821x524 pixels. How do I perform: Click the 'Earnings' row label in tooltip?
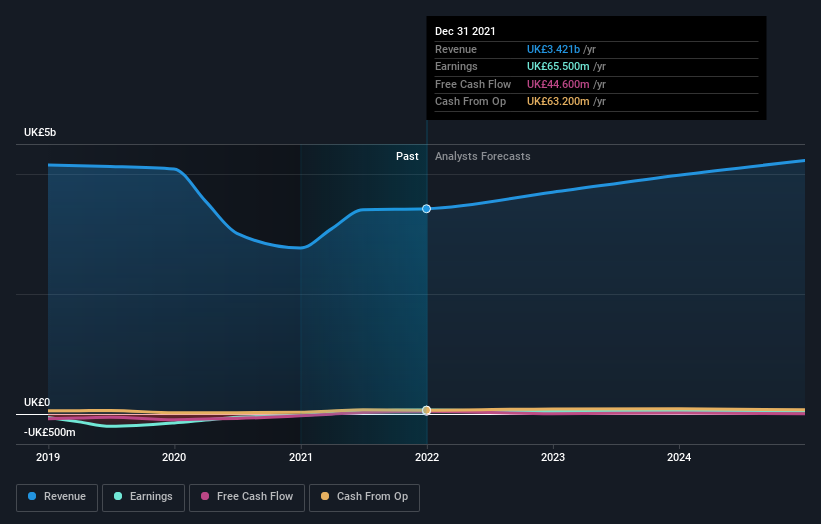coord(457,66)
